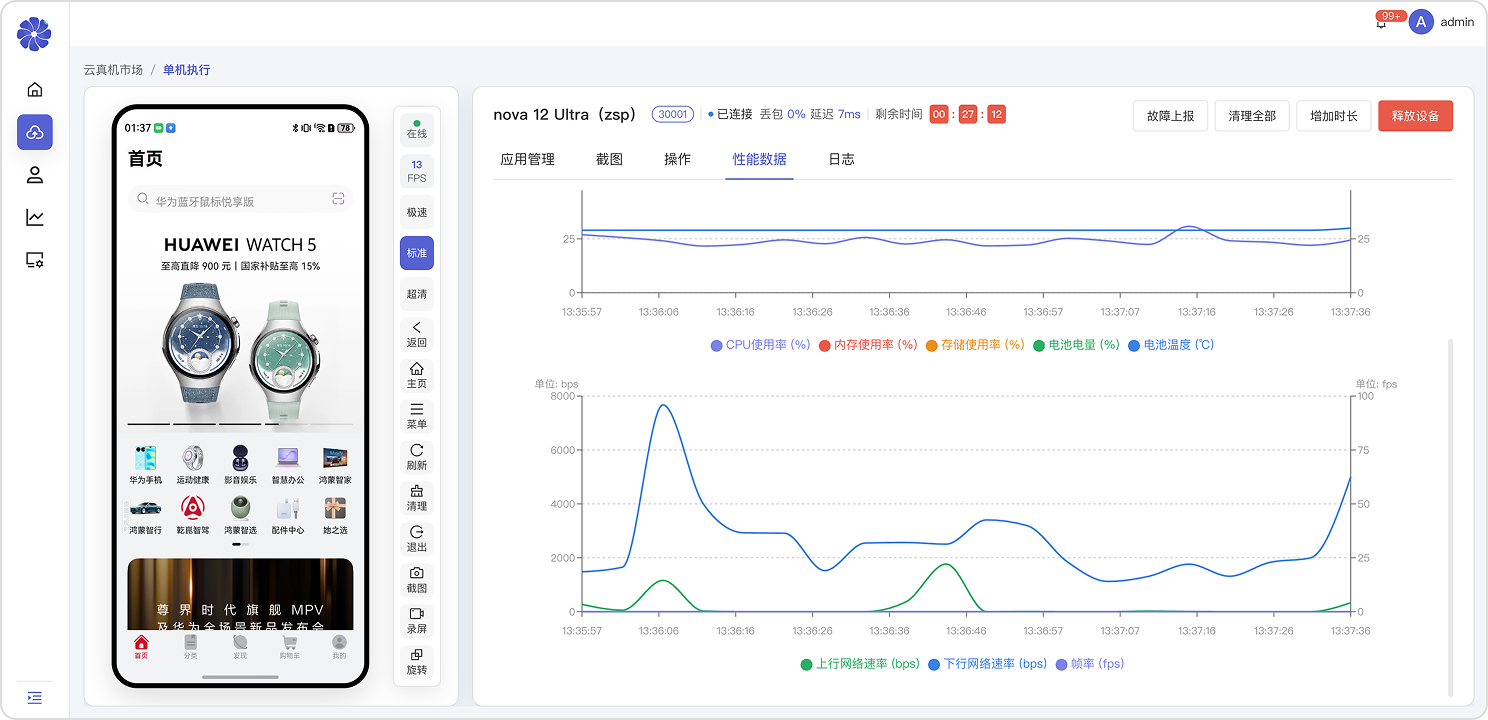Click the 清理 clean control
Viewport: 1488px width, 720px height.
coord(417,498)
